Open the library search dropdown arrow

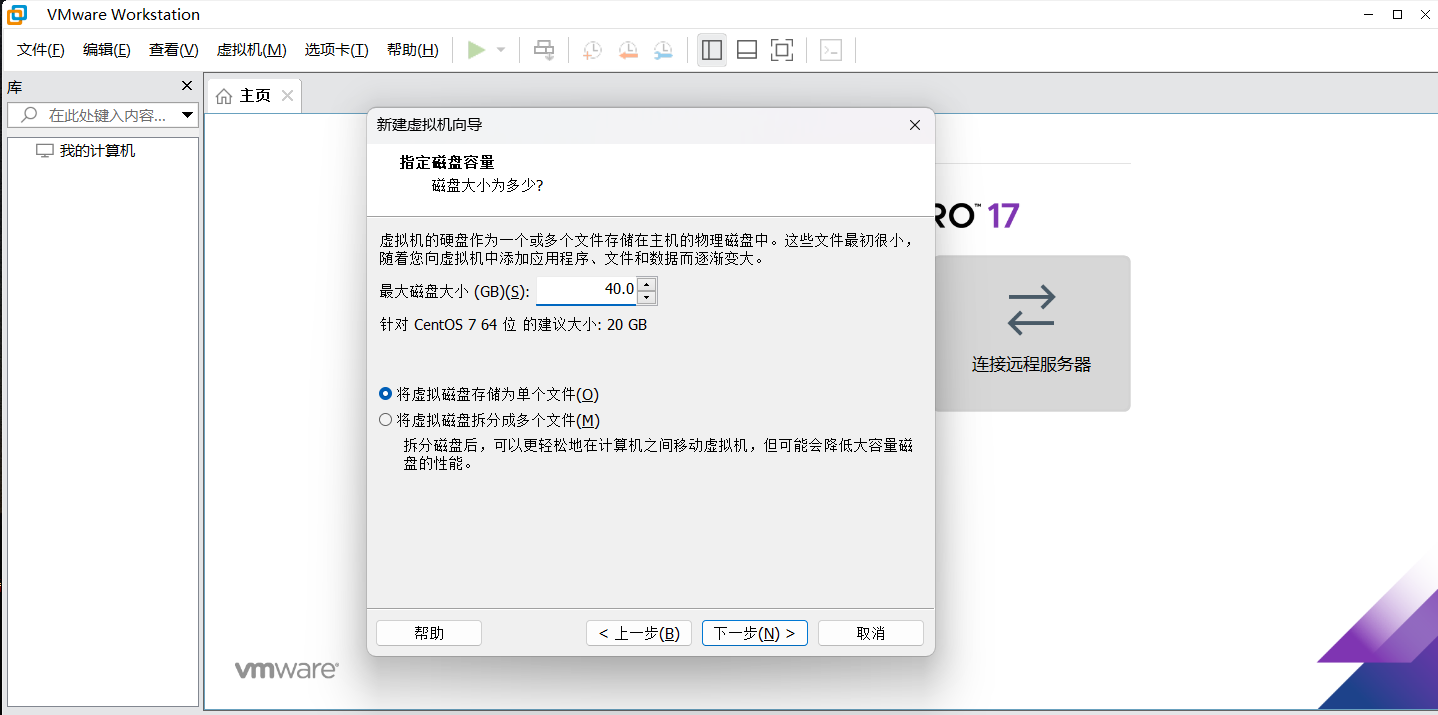coord(187,115)
